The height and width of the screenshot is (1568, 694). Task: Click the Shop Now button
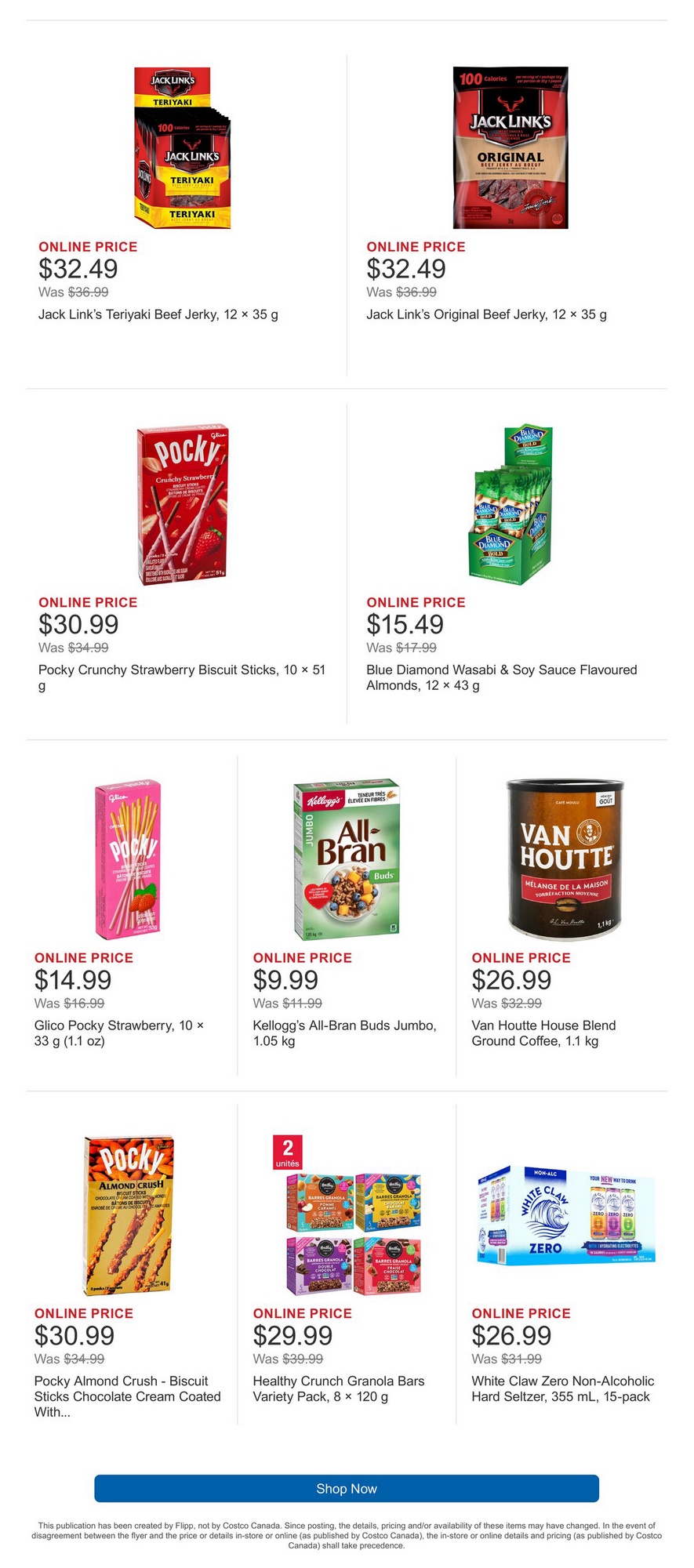tap(347, 1488)
